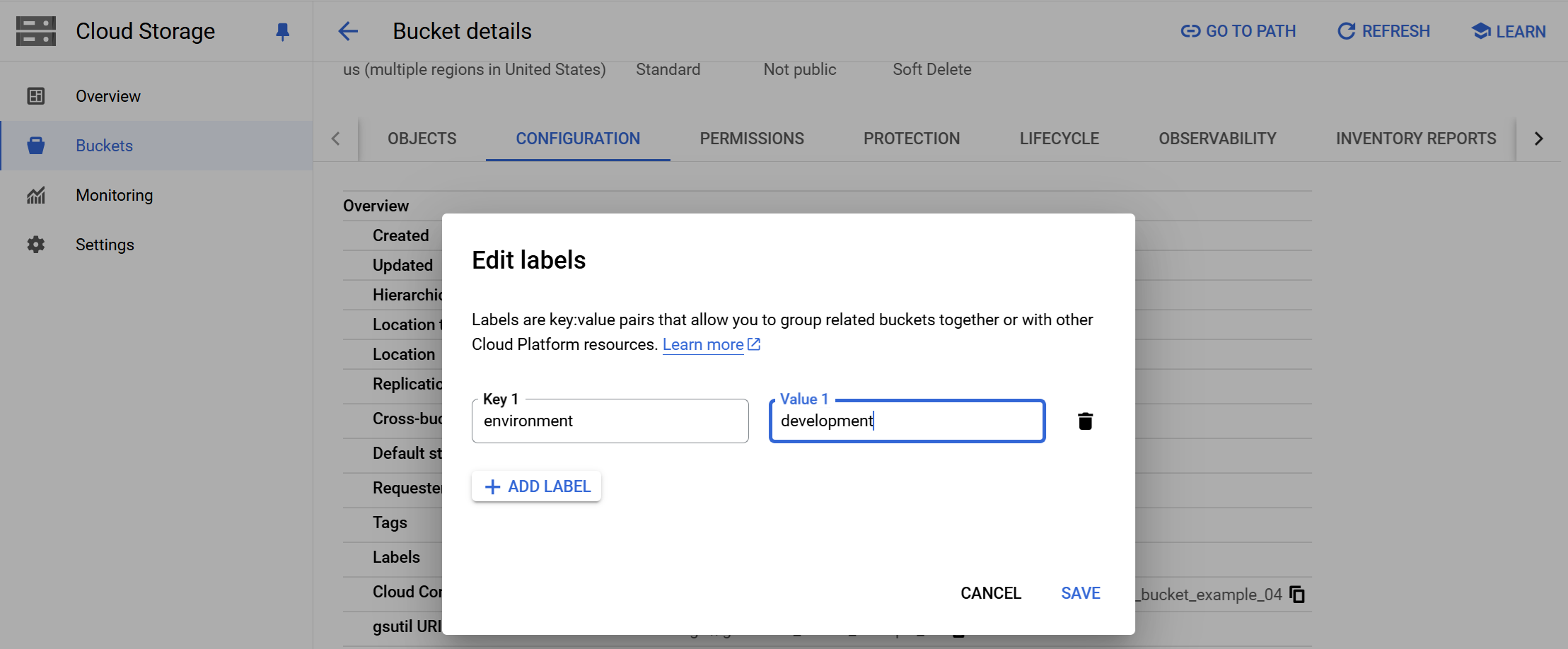The width and height of the screenshot is (1568, 649).
Task: Open Settings from the sidebar
Action: pos(105,245)
